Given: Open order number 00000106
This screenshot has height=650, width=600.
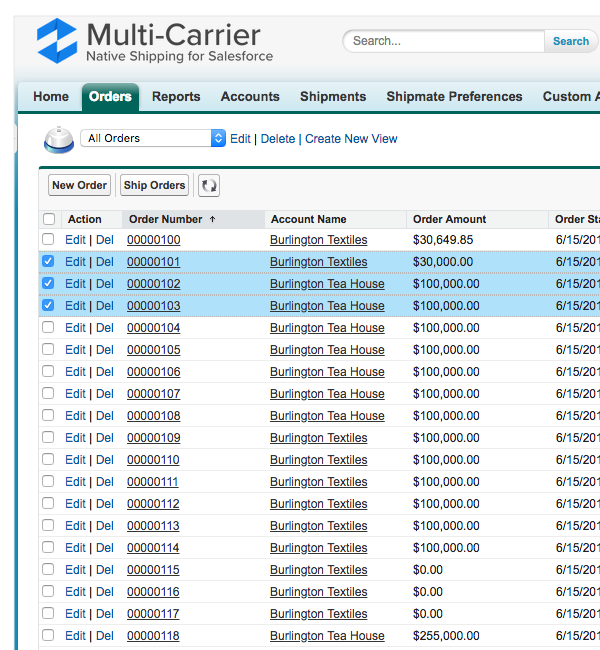Looking at the screenshot, I should coord(153,372).
